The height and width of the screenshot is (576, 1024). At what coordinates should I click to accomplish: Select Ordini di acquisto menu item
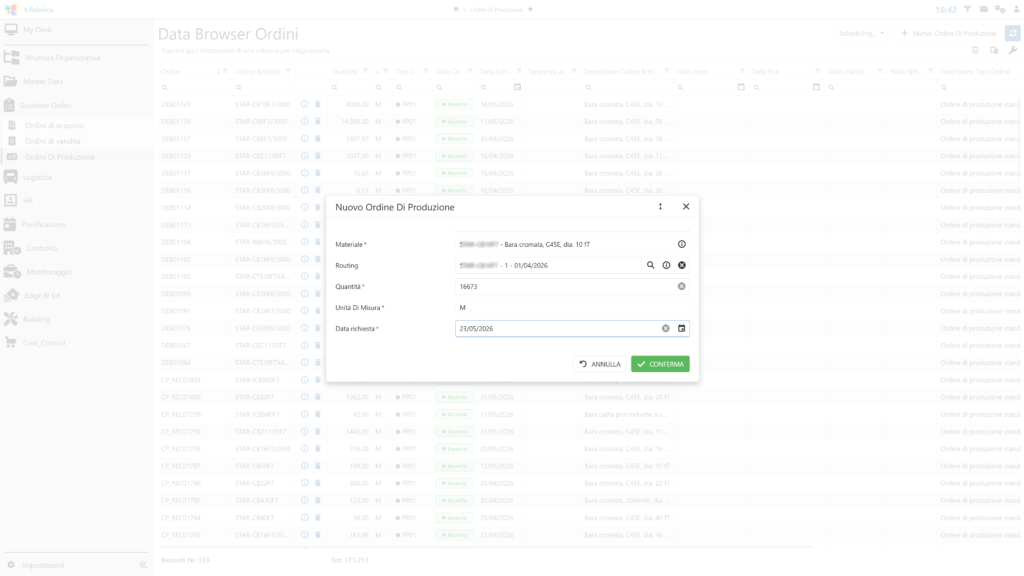[x=55, y=125]
